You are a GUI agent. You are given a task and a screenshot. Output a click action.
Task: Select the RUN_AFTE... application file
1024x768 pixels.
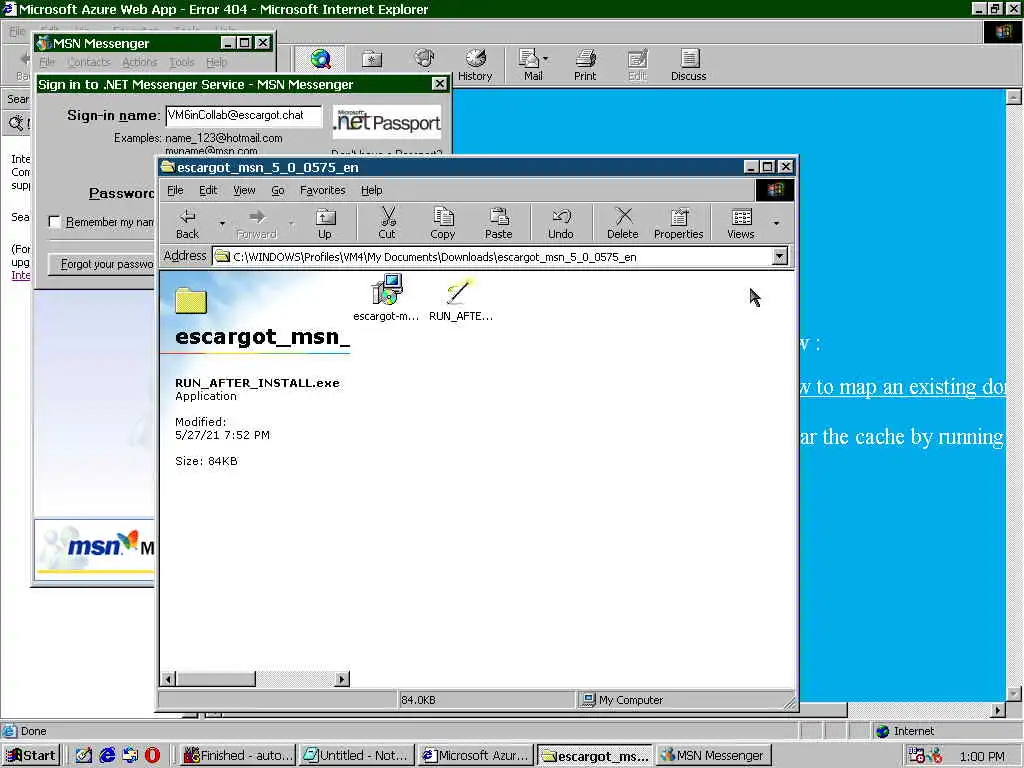point(460,298)
